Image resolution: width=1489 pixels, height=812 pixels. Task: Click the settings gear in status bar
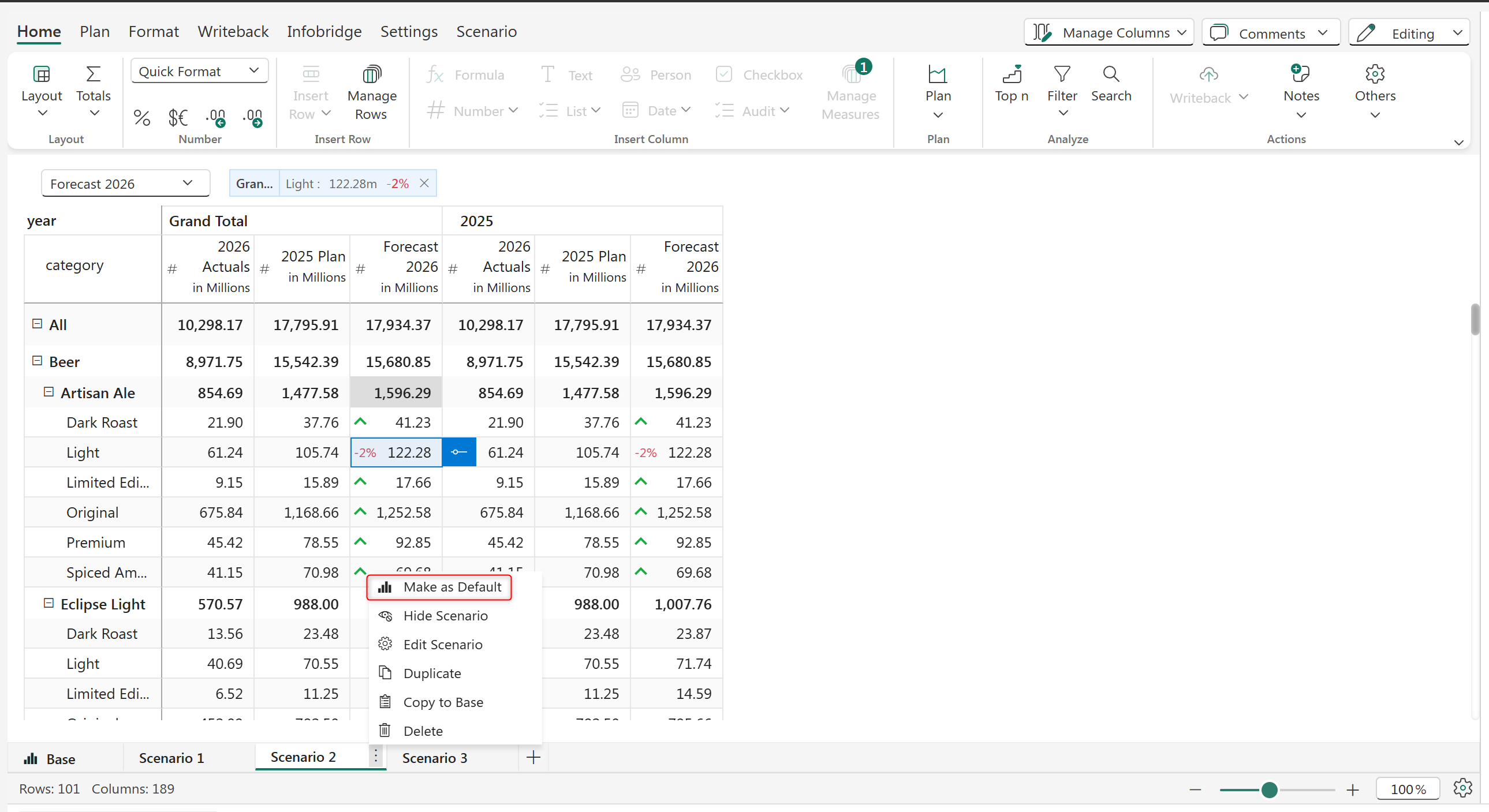pos(1463,788)
